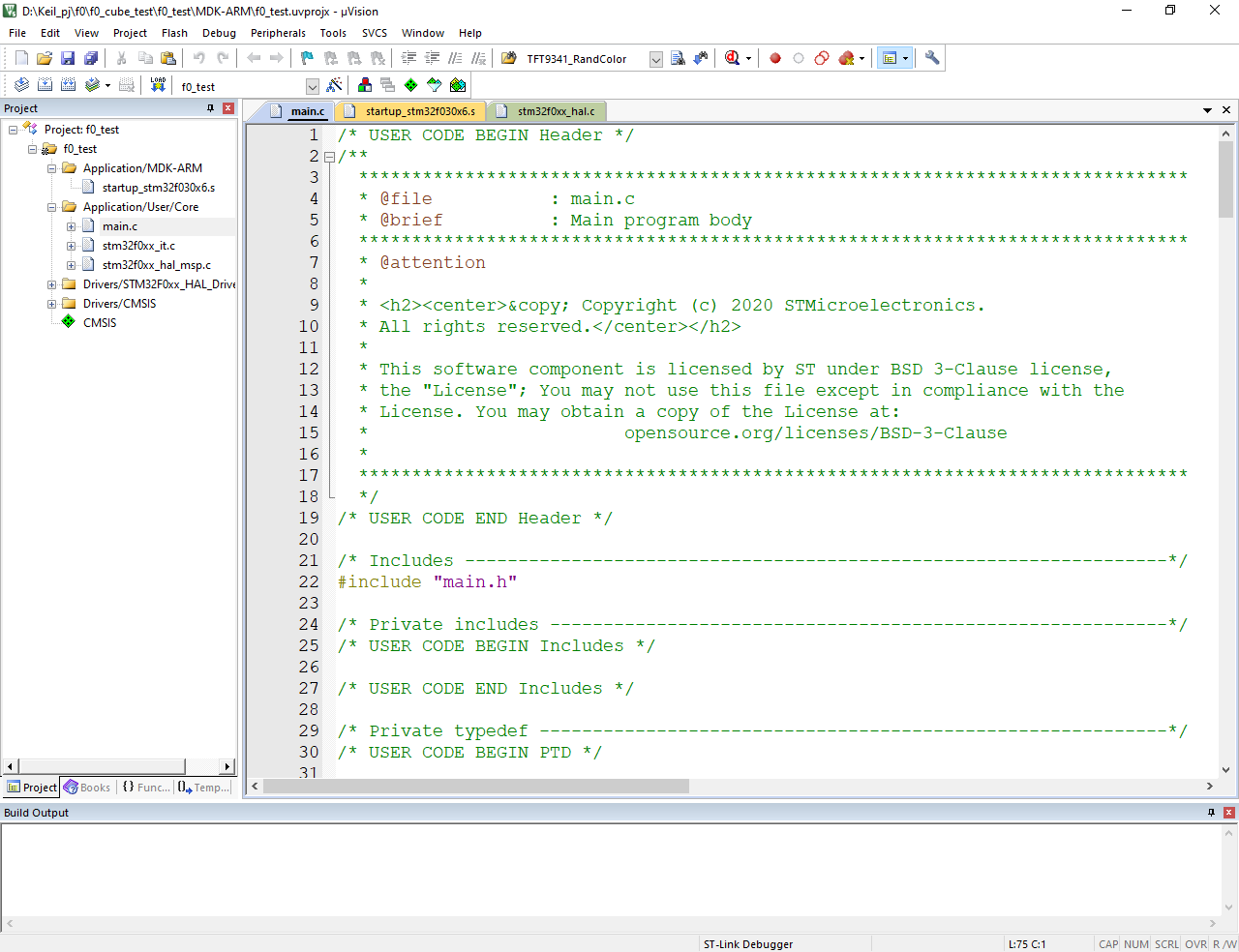Build the target with the Build icon

point(45,85)
